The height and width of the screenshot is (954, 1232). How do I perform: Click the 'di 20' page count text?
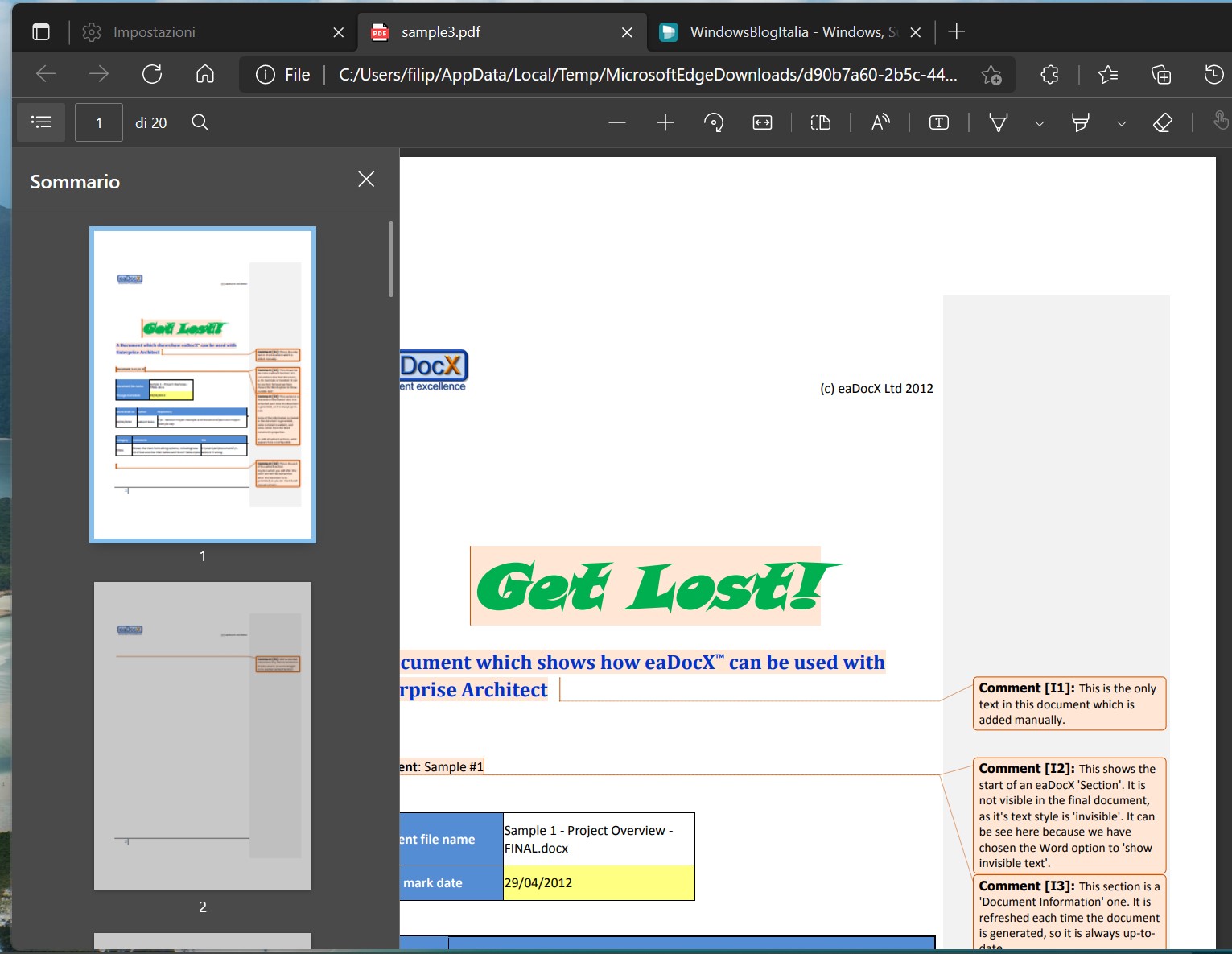(150, 123)
